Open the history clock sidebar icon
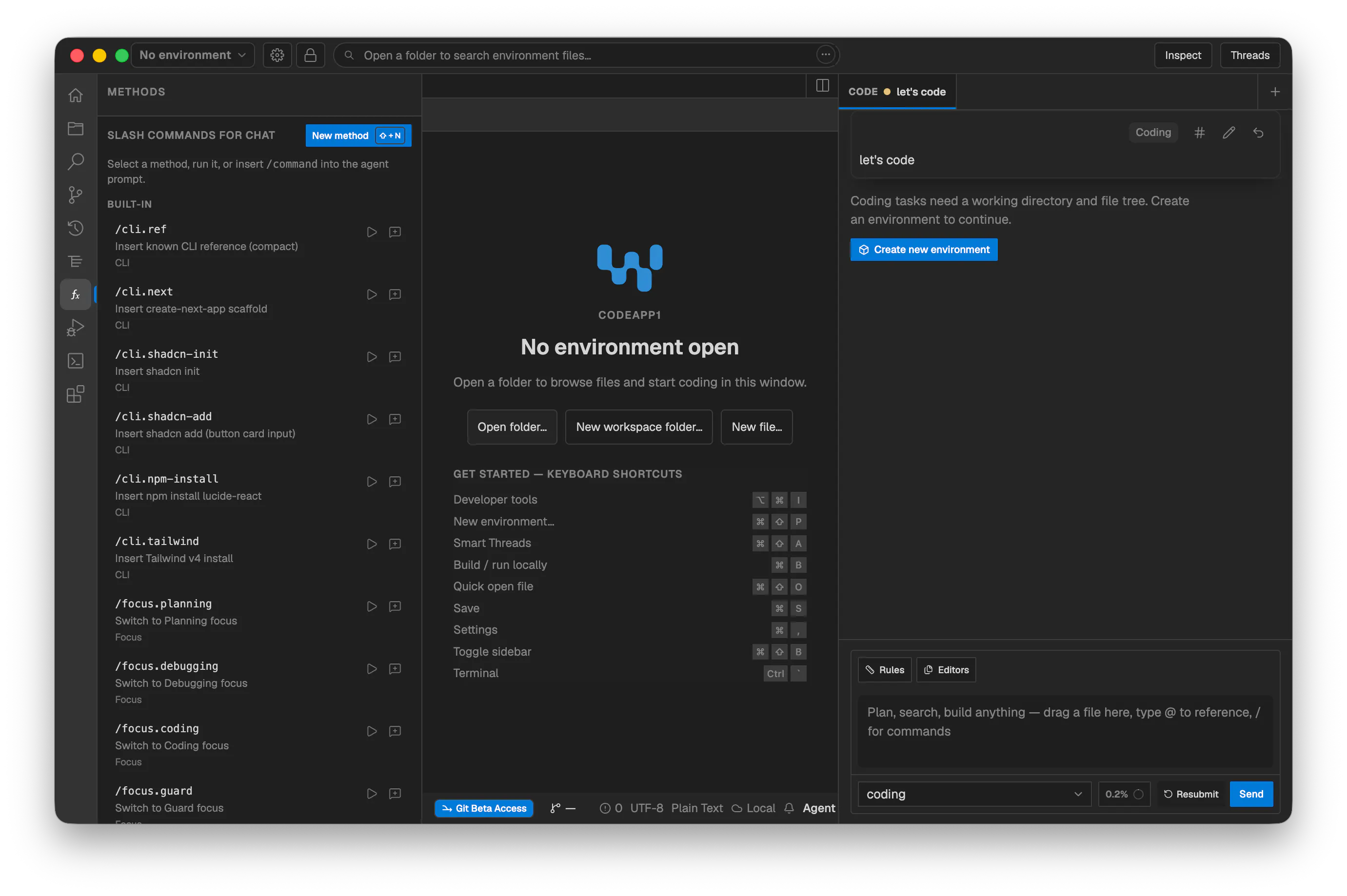Screen dimensions: 1347x896 76,228
